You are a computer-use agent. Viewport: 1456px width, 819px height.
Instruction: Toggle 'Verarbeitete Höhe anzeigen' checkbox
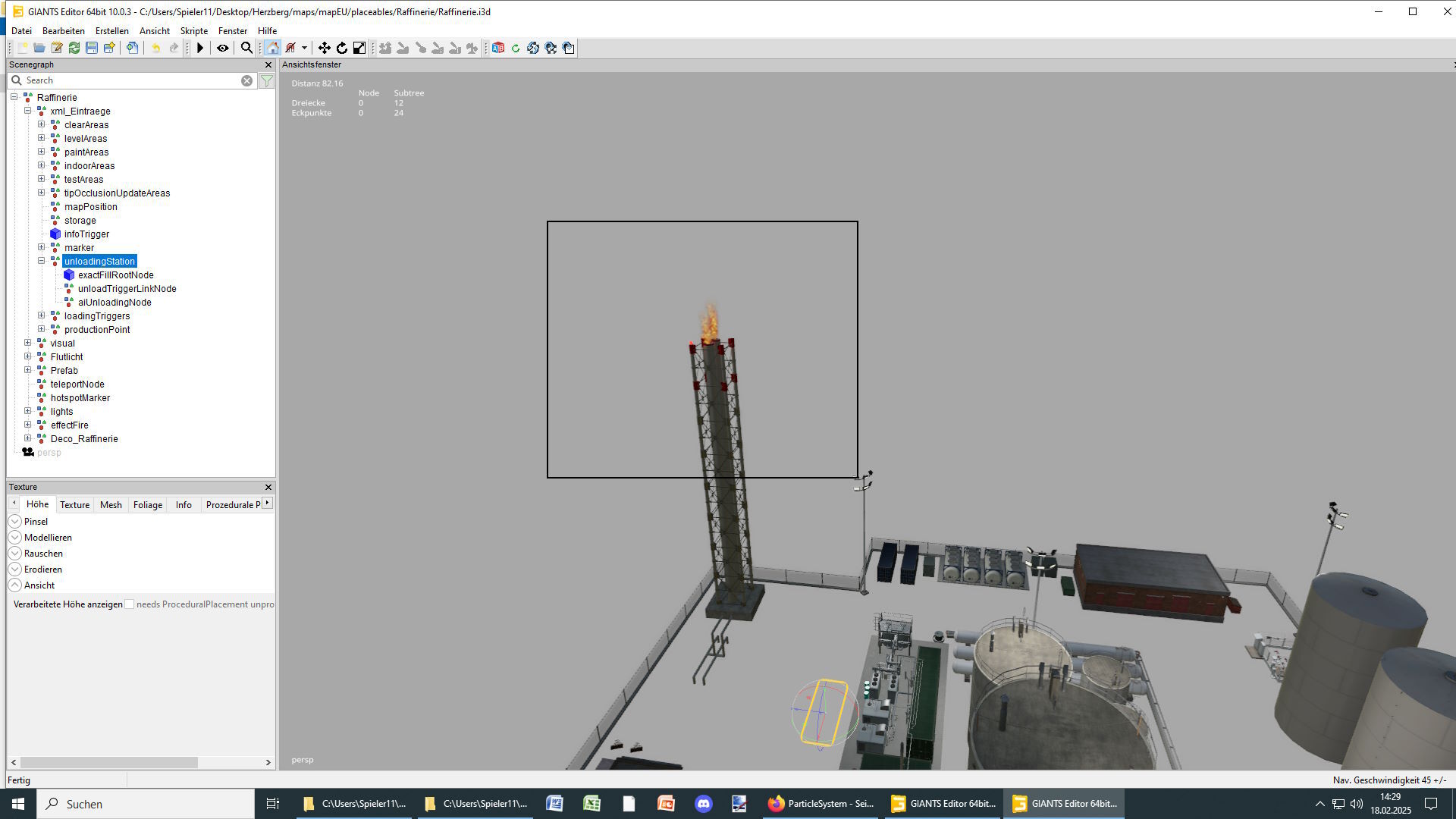[x=130, y=604]
